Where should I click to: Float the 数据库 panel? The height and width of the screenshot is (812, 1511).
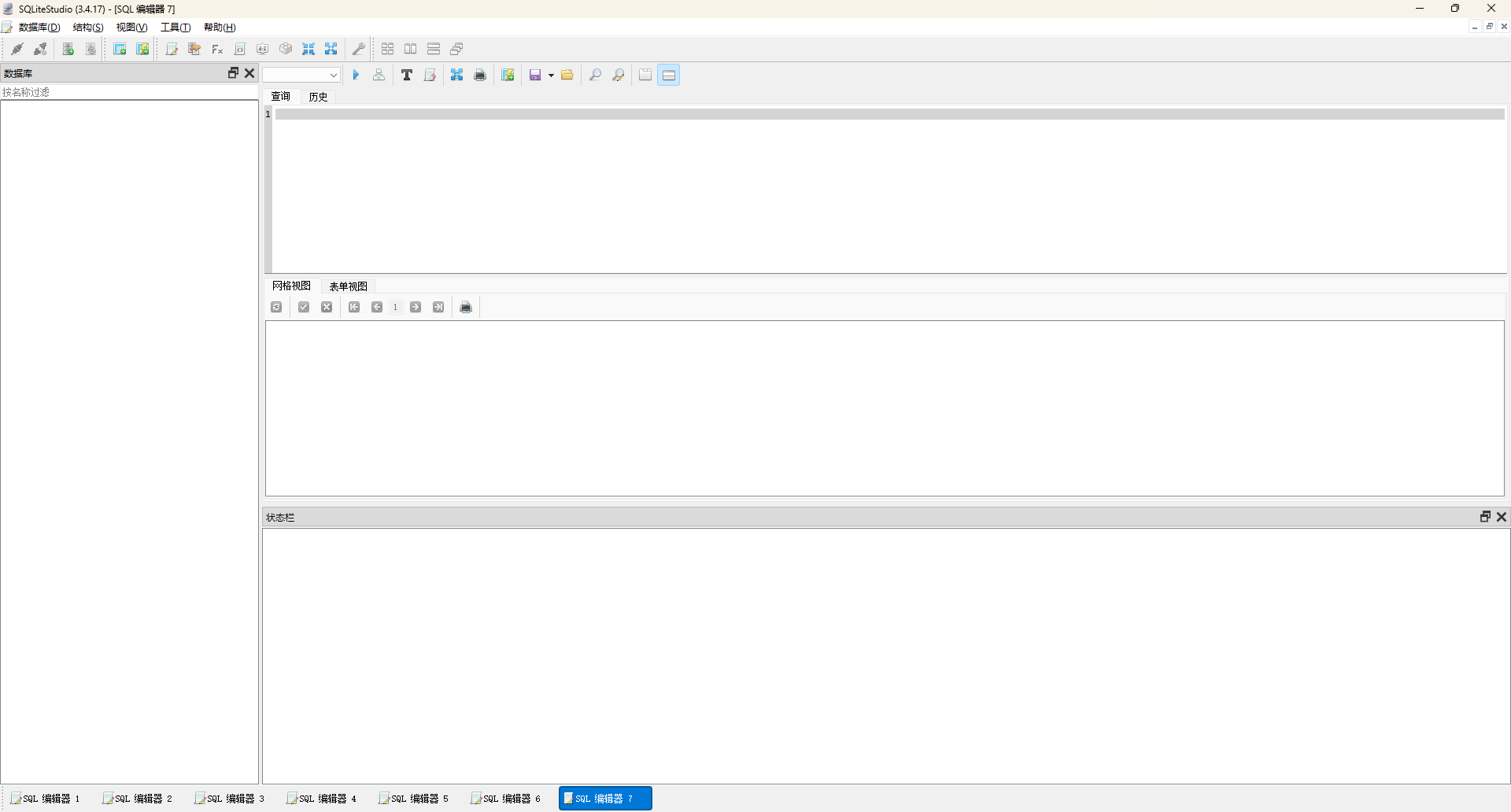point(233,73)
